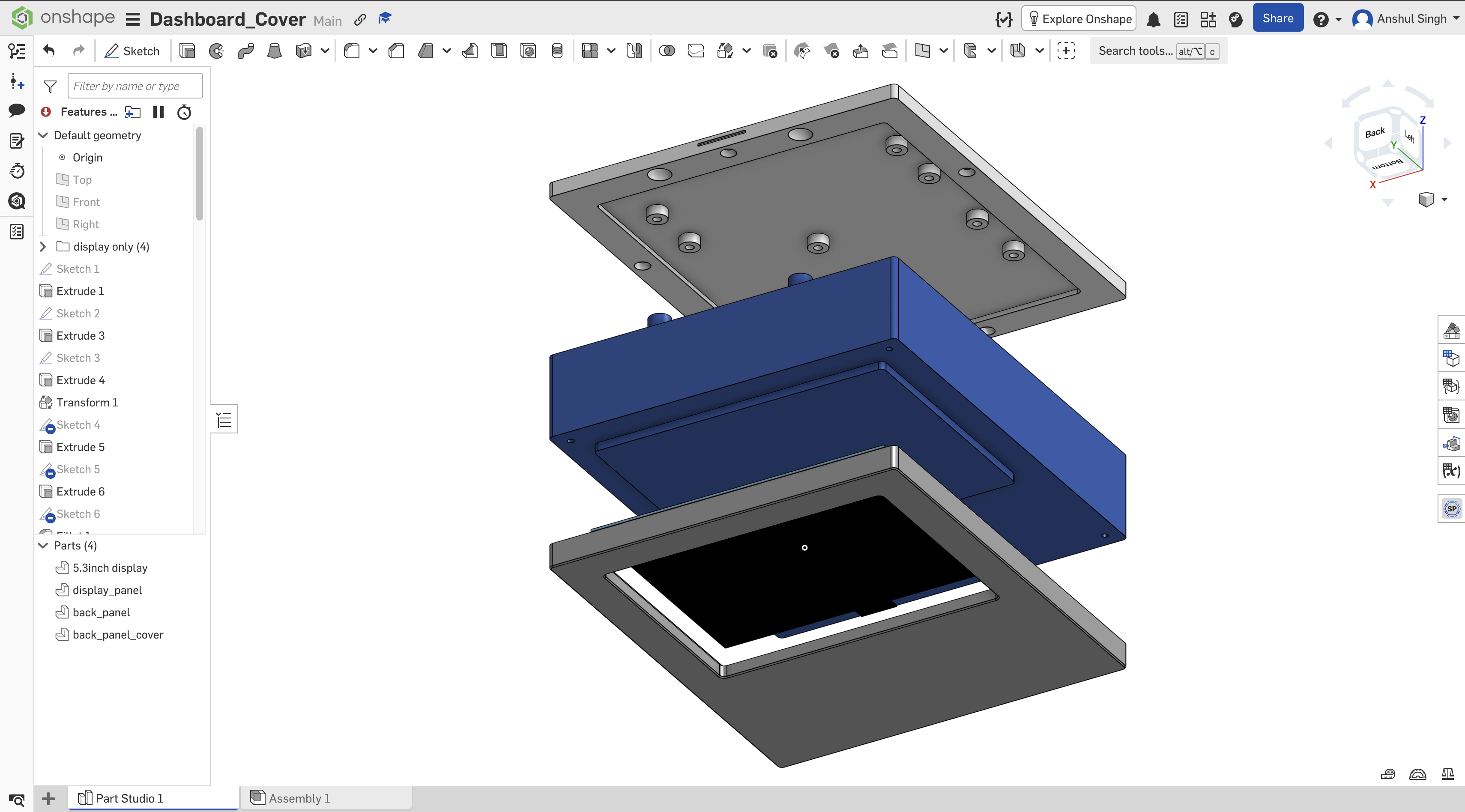Toggle the filter funnel icon
The image size is (1465, 812).
pyautogui.click(x=50, y=87)
